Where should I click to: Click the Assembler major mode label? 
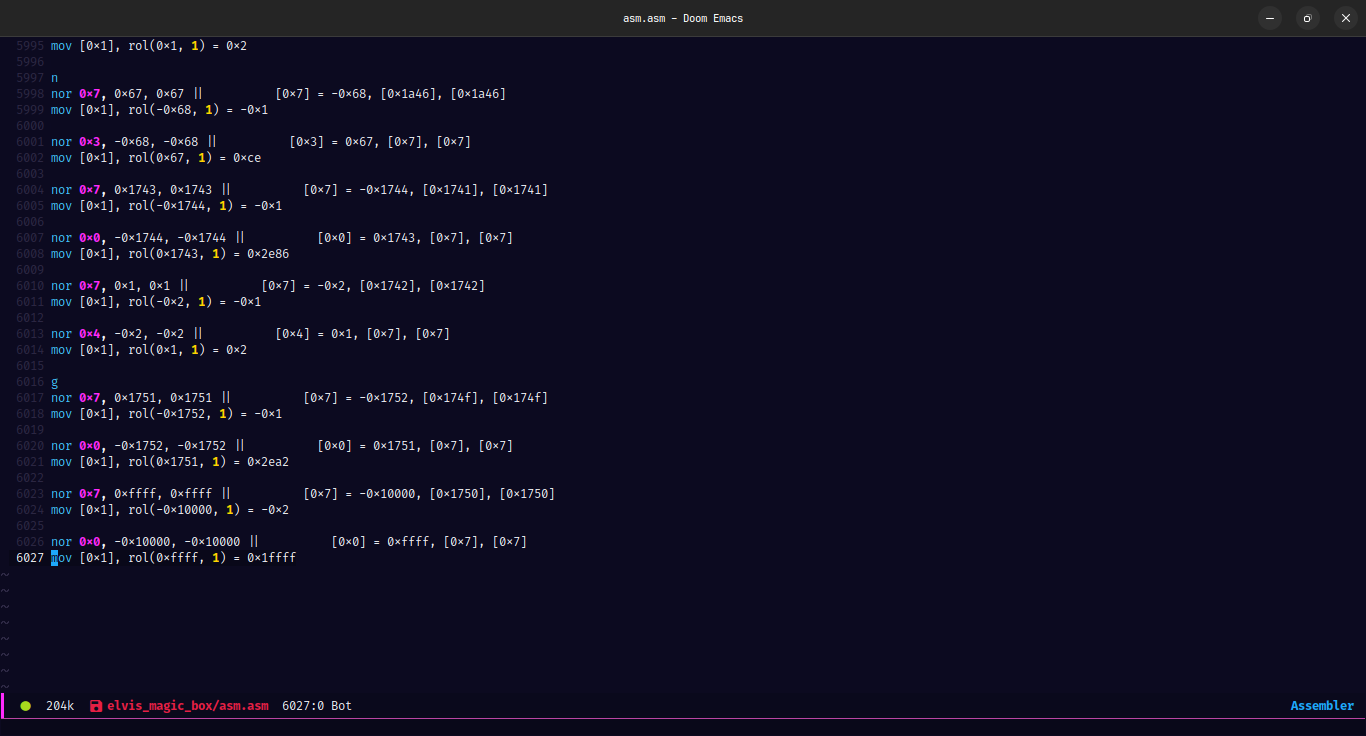1322,706
